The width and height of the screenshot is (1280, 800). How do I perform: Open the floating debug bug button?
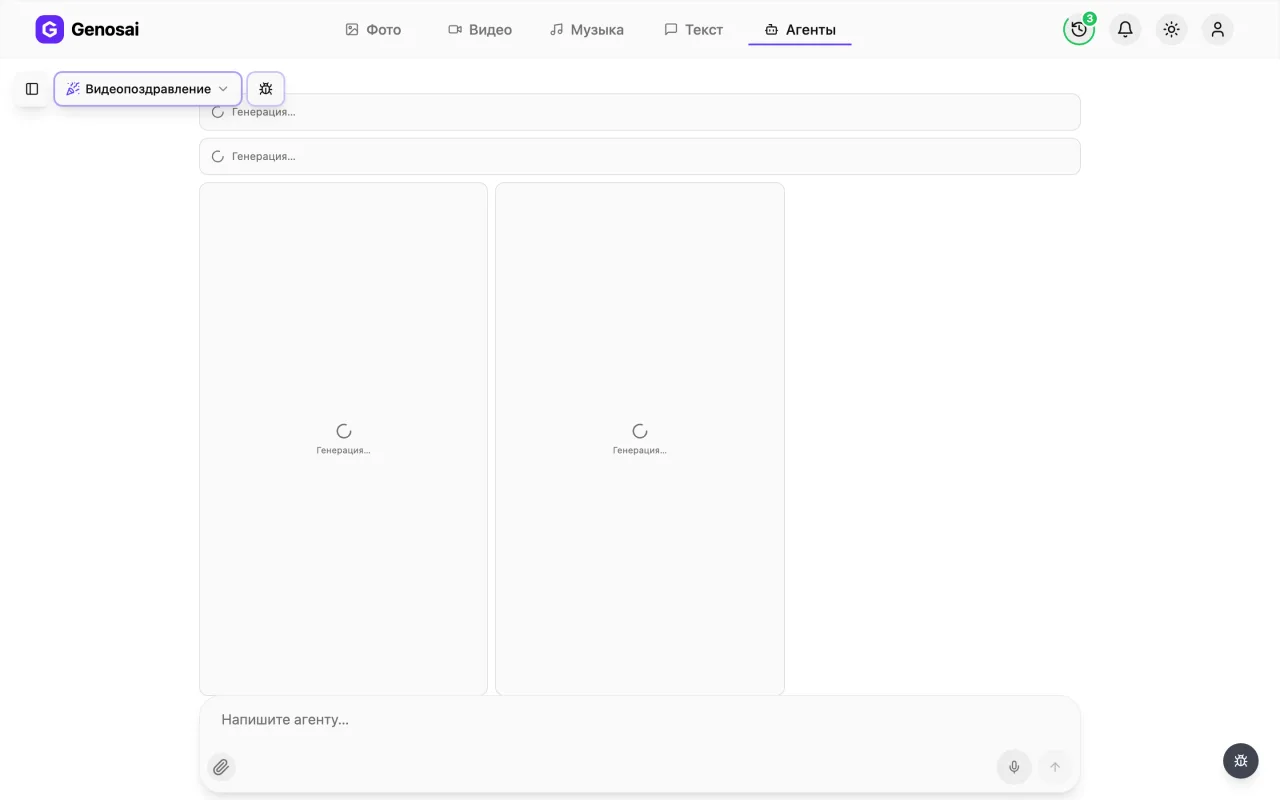pyautogui.click(x=1241, y=761)
